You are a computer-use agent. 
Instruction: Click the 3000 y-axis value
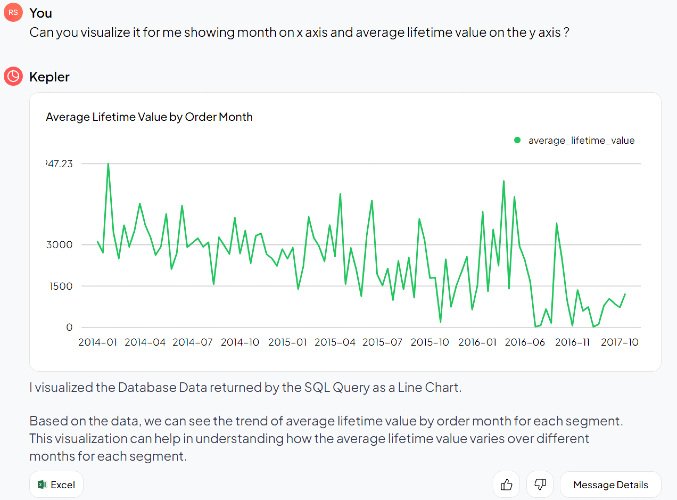pyautogui.click(x=60, y=245)
